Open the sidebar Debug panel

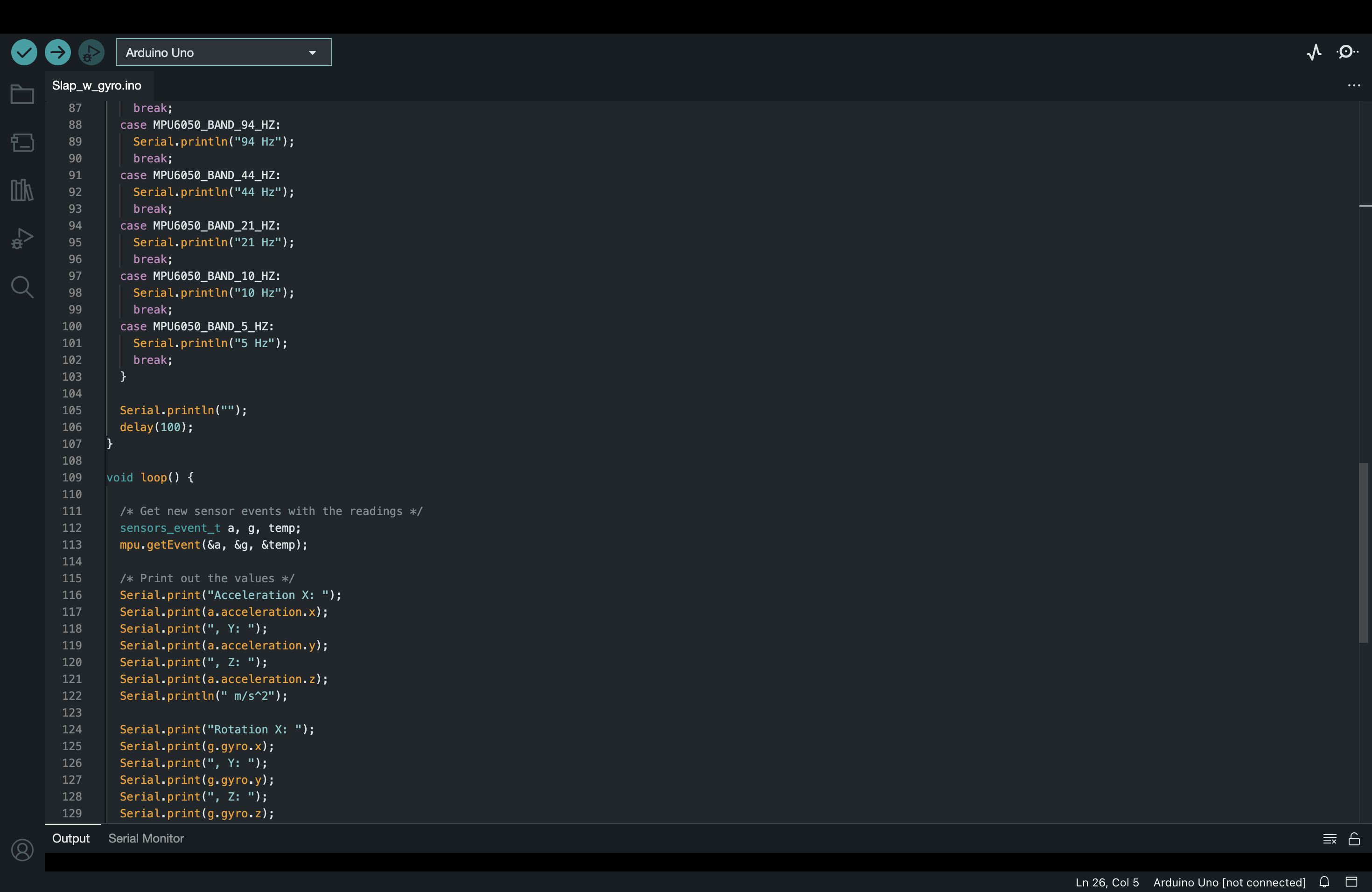[x=22, y=238]
